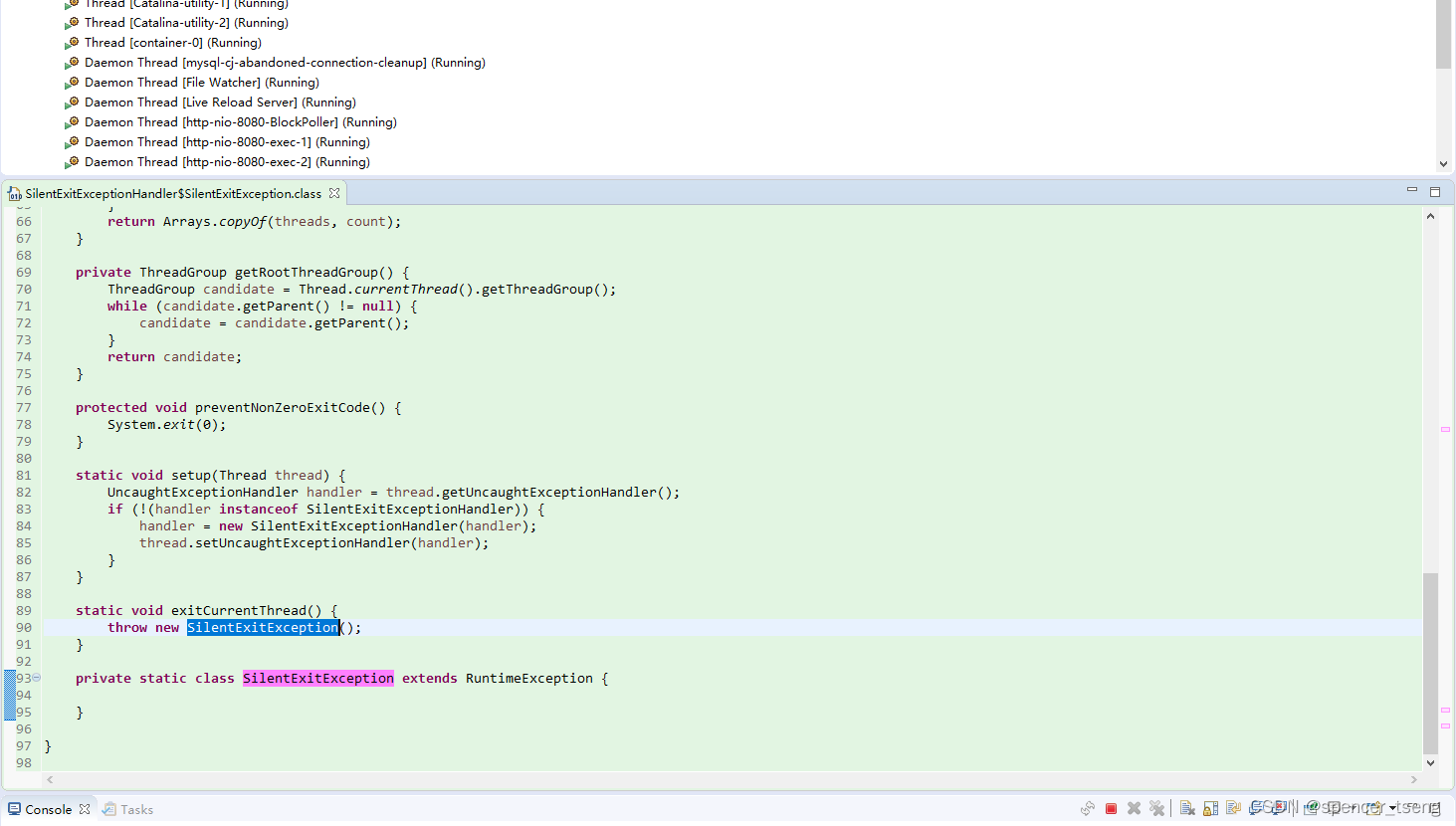1456x826 pixels.
Task: Click the class file icon on the editor tab
Action: [15, 194]
